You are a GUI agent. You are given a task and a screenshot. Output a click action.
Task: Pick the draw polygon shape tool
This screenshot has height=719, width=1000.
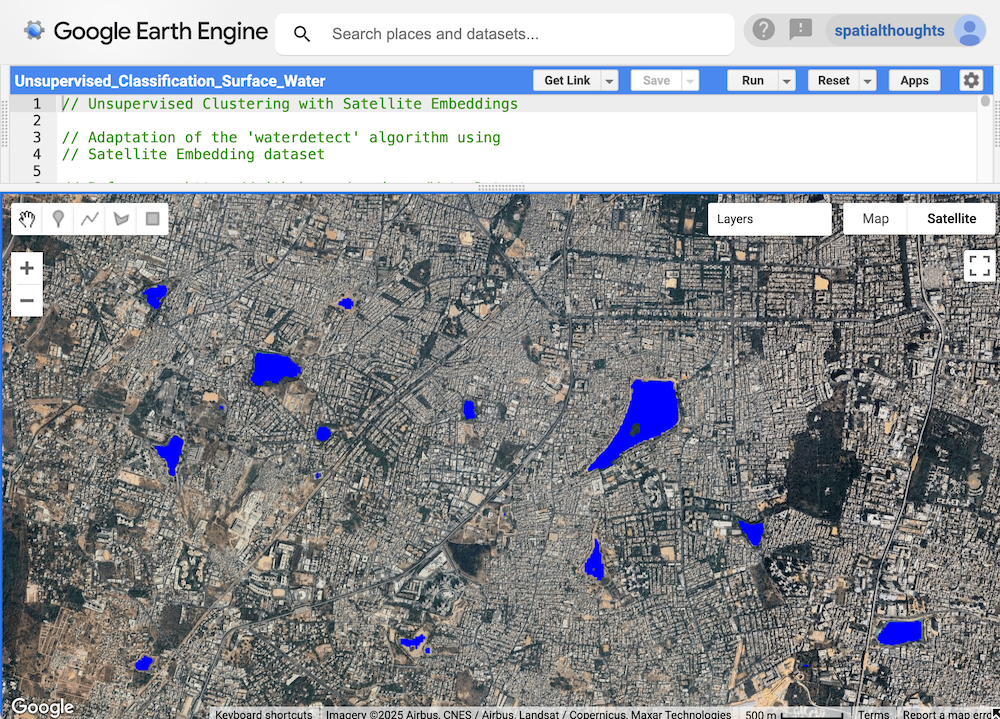tap(121, 219)
